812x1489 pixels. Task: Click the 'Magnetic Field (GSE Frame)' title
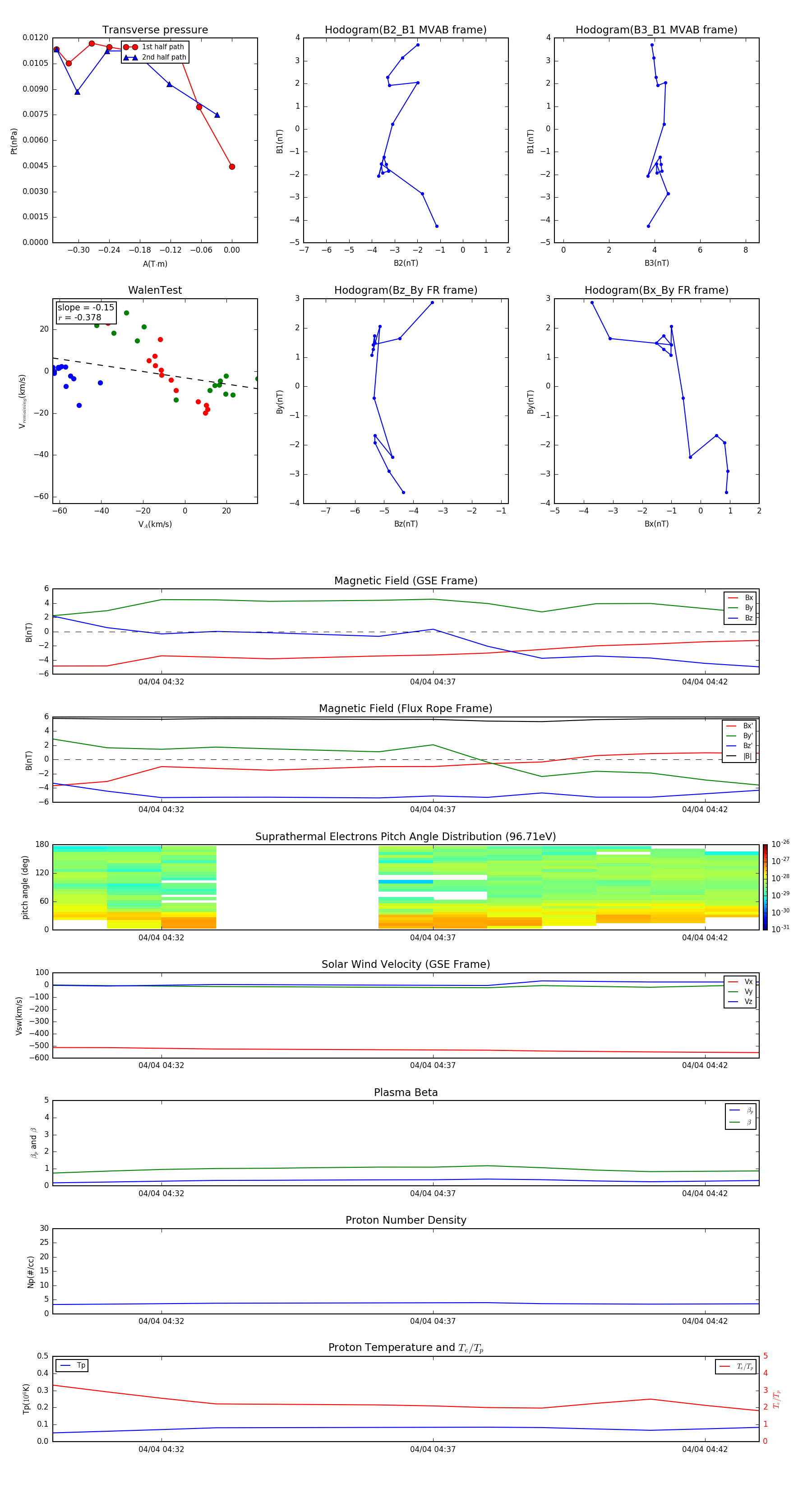point(406,580)
